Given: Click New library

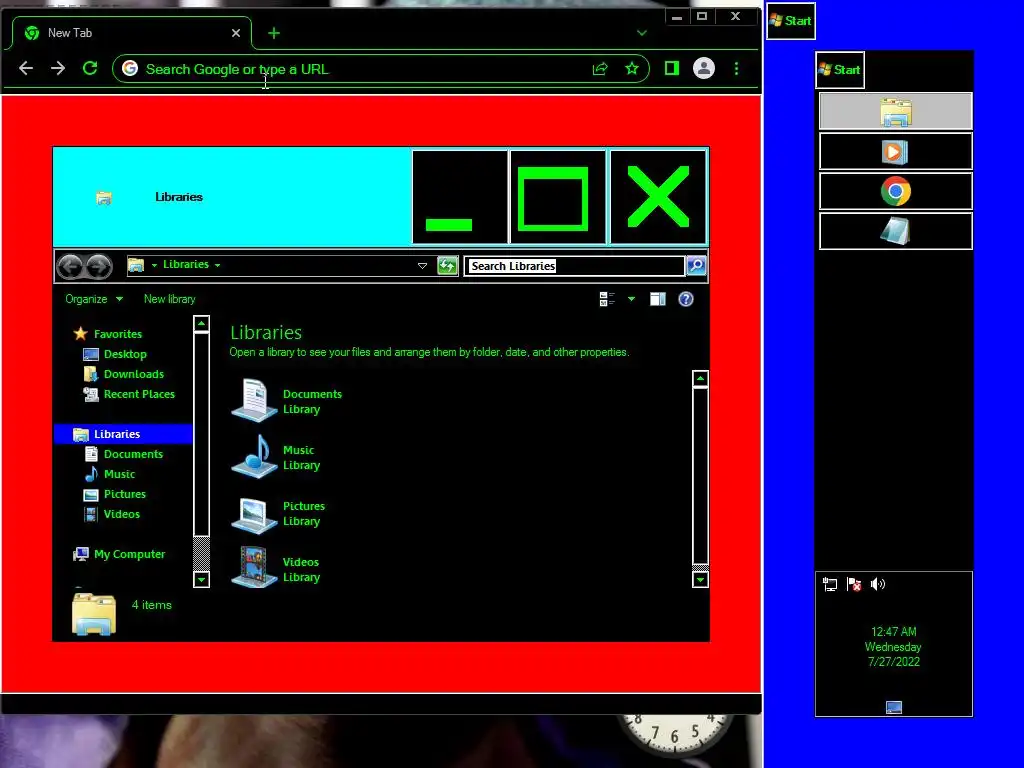Looking at the screenshot, I should 169,299.
